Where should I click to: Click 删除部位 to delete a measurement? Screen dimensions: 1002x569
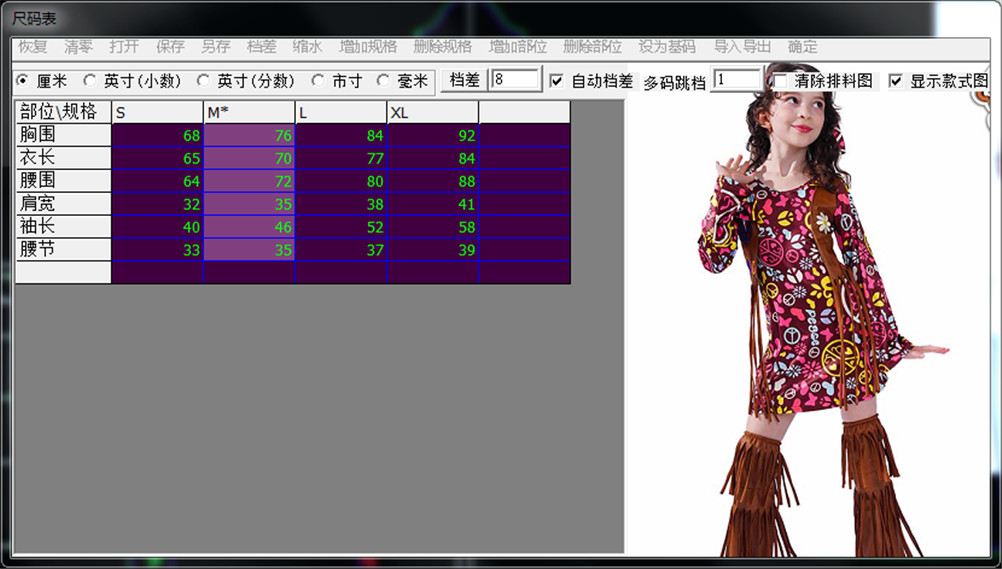tap(592, 47)
